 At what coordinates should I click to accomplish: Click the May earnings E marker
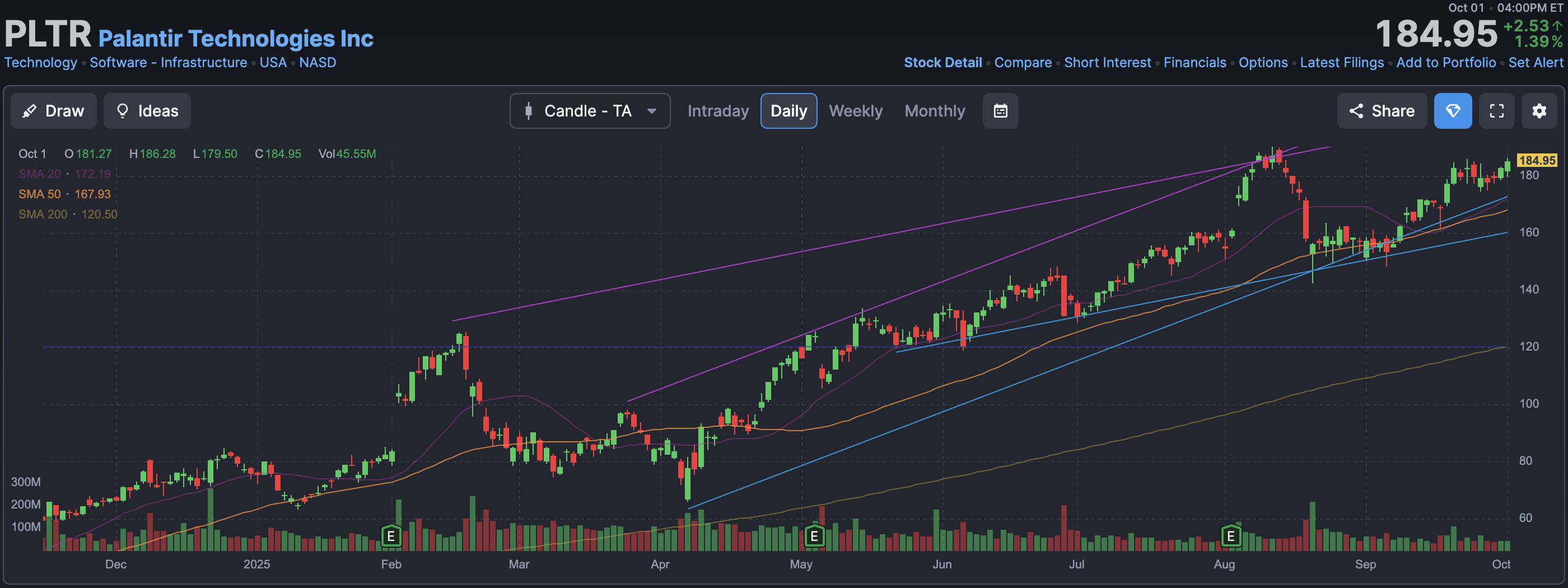point(814,536)
